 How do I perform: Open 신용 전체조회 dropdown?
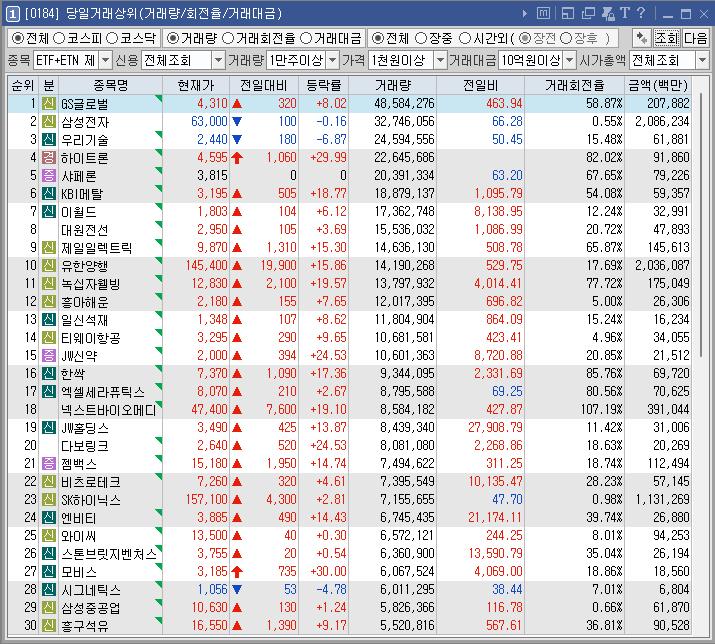pyautogui.click(x=218, y=60)
